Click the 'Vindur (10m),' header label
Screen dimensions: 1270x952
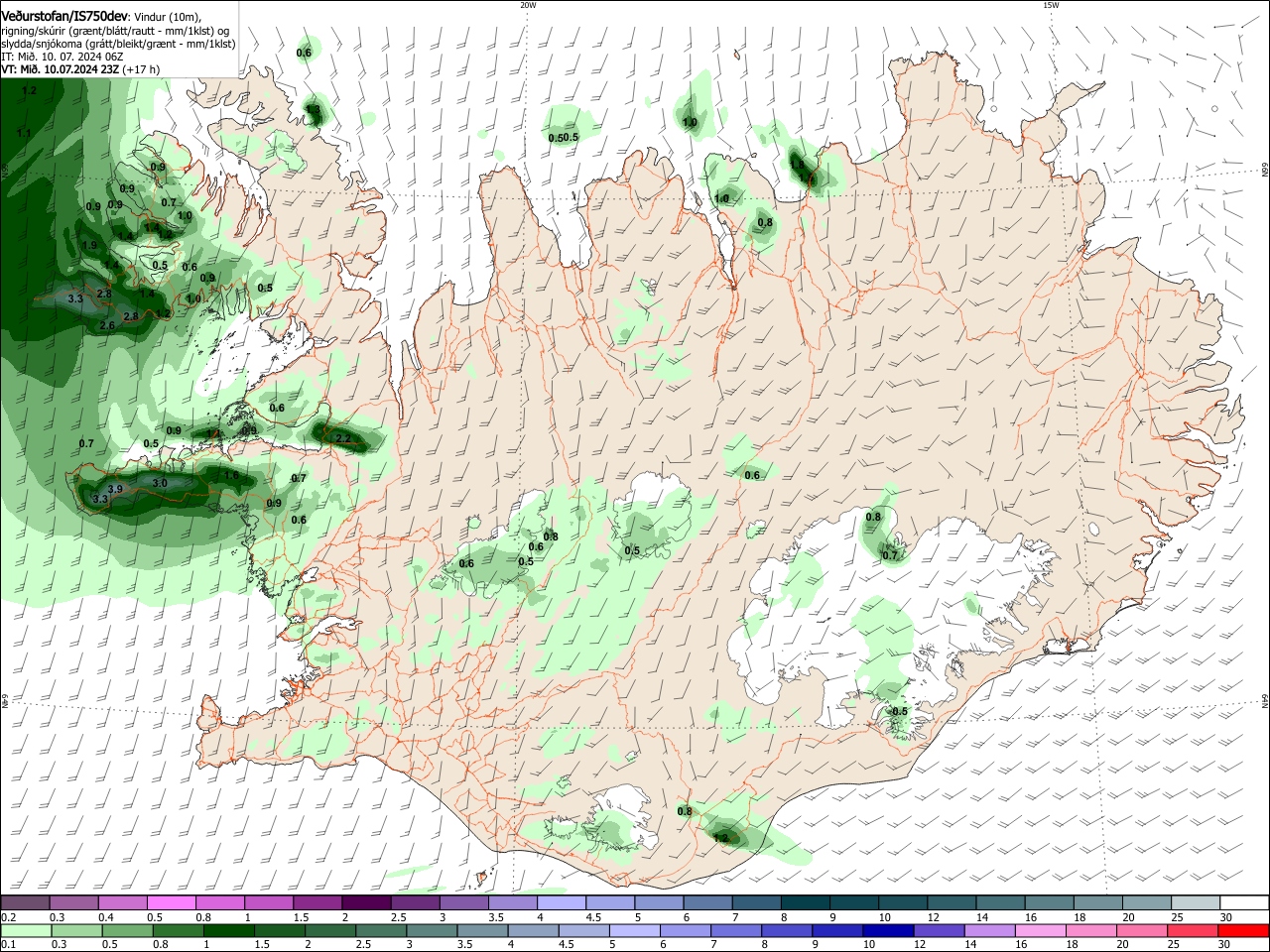pos(168,16)
